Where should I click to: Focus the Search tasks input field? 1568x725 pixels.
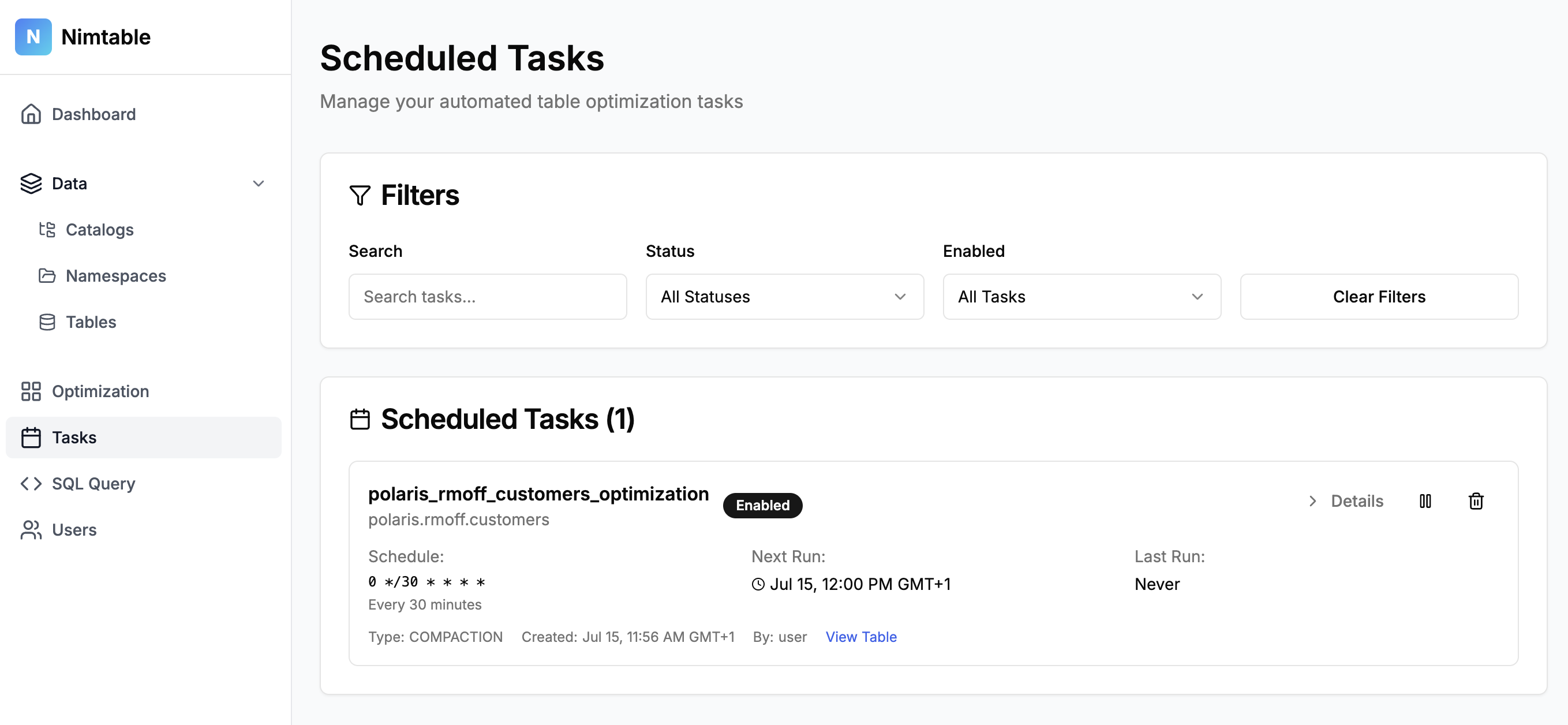(487, 297)
